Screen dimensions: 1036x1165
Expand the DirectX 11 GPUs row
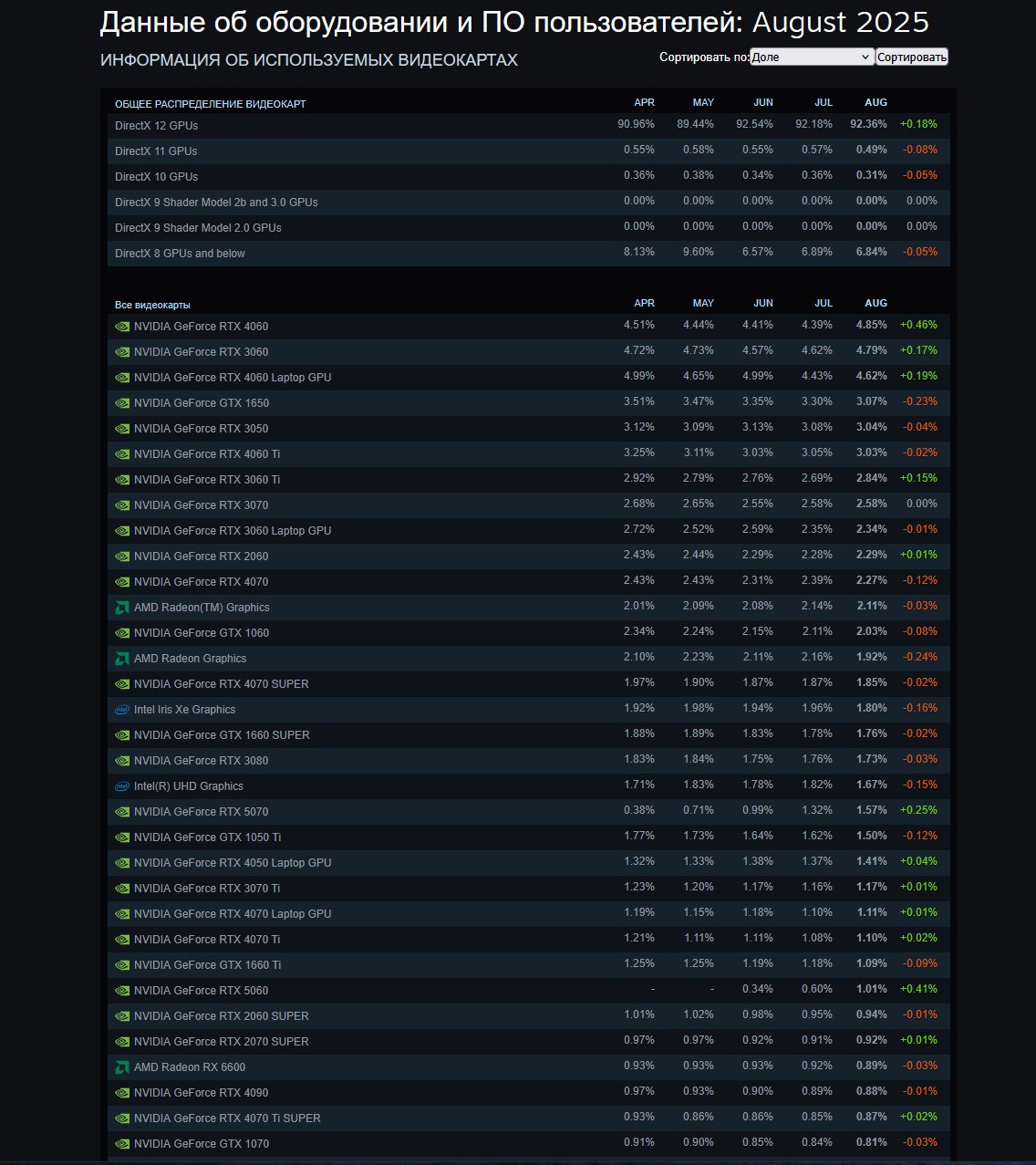coord(529,151)
